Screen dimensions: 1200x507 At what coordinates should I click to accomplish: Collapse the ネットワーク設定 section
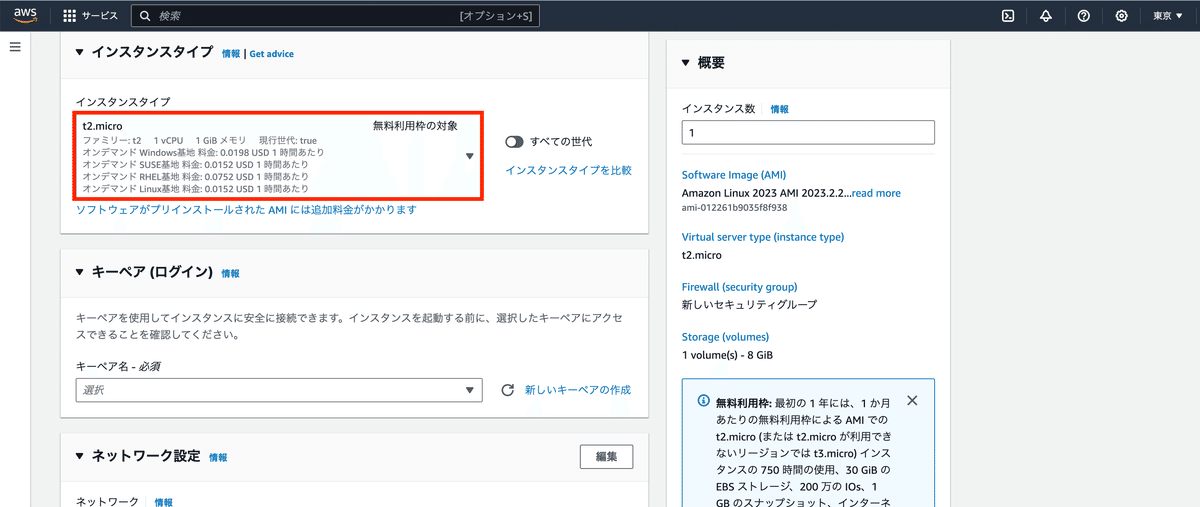click(81, 456)
